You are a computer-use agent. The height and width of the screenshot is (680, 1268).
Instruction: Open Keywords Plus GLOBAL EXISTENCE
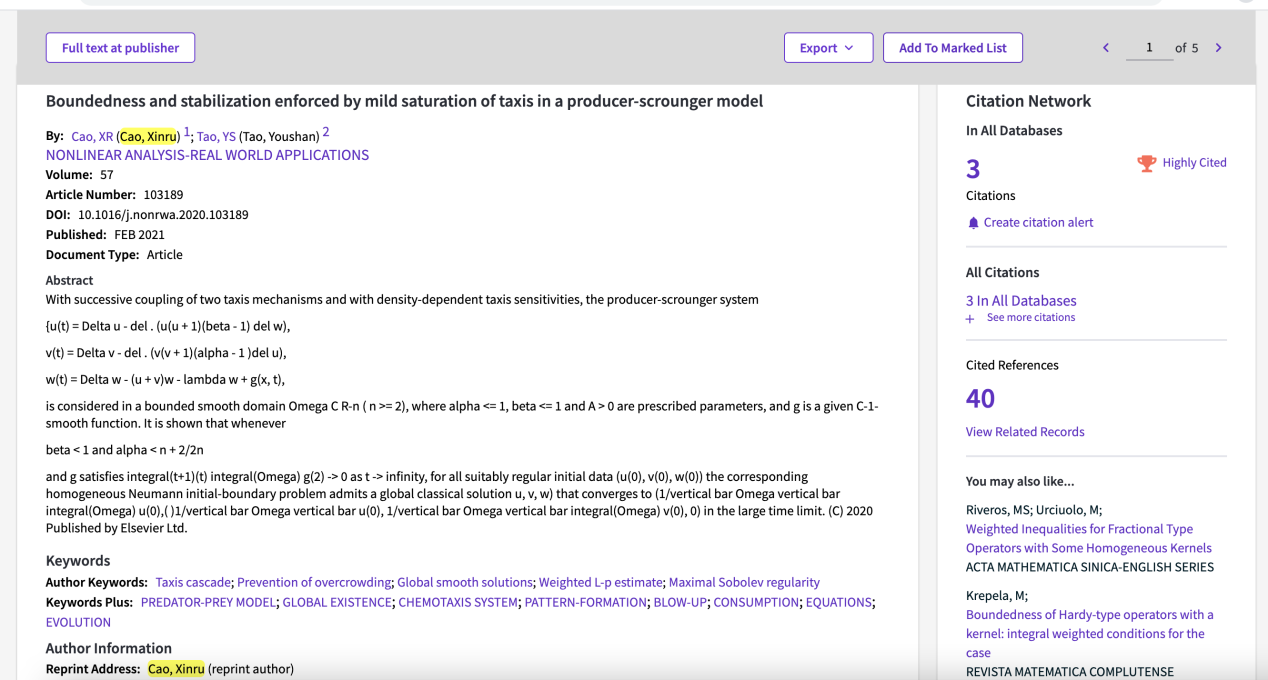[x=337, y=602]
